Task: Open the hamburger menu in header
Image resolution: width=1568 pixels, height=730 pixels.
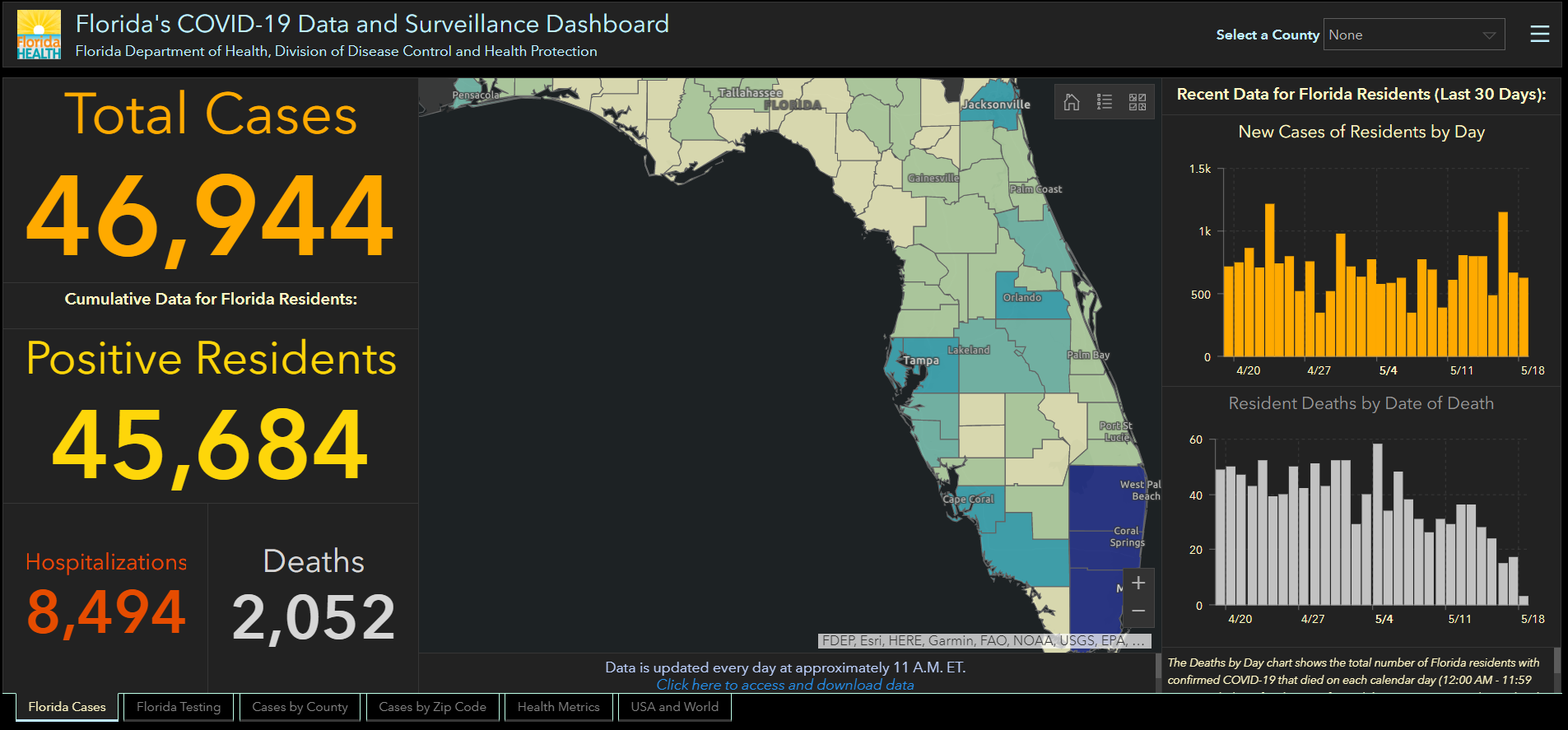Action: click(1539, 34)
